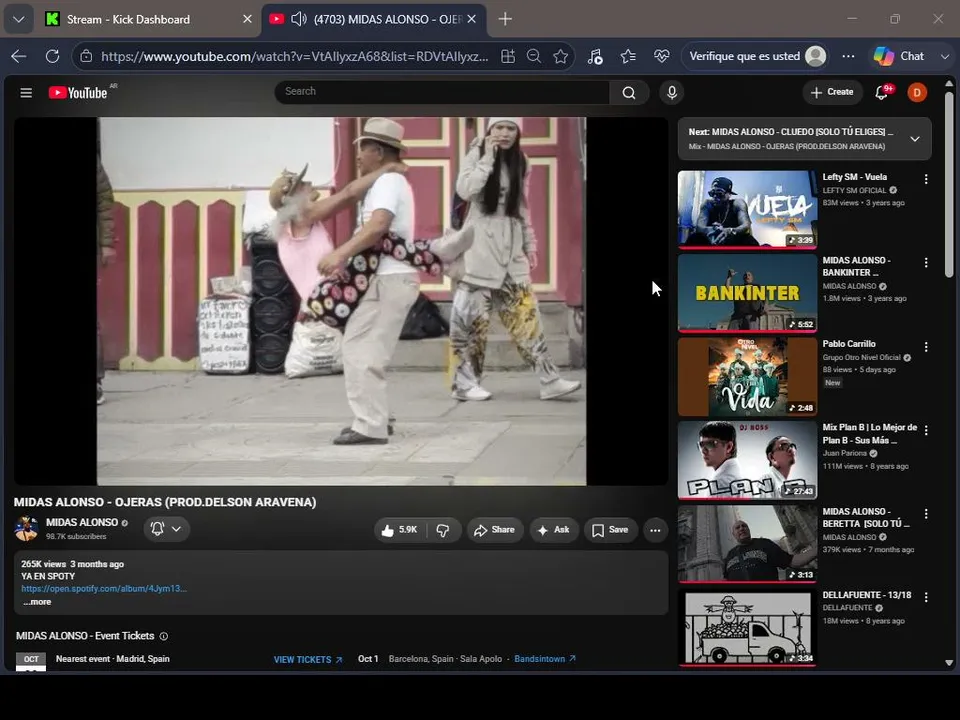Click in the YouTube search field
The width and height of the screenshot is (960, 720).
pyautogui.click(x=442, y=92)
